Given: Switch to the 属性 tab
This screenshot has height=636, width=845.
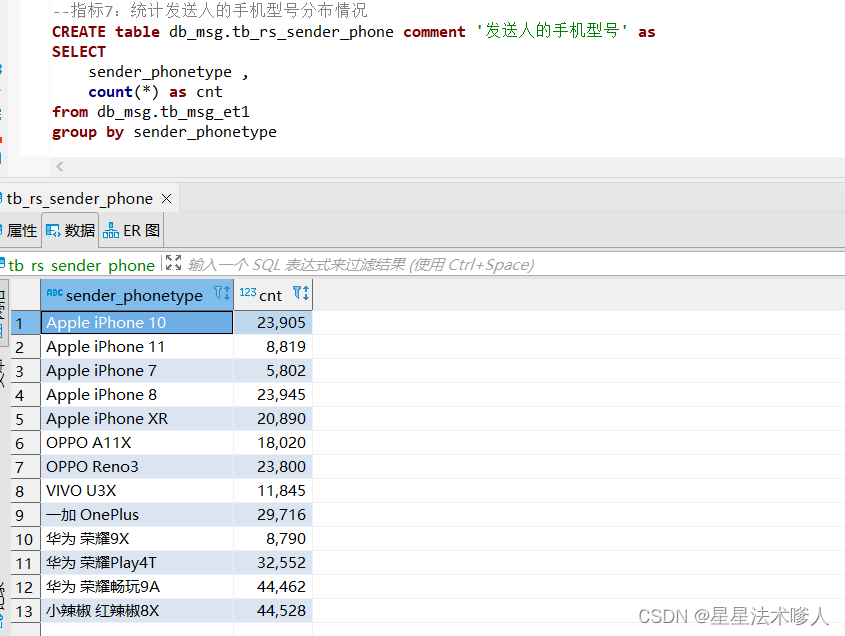Looking at the screenshot, I should tap(20, 231).
